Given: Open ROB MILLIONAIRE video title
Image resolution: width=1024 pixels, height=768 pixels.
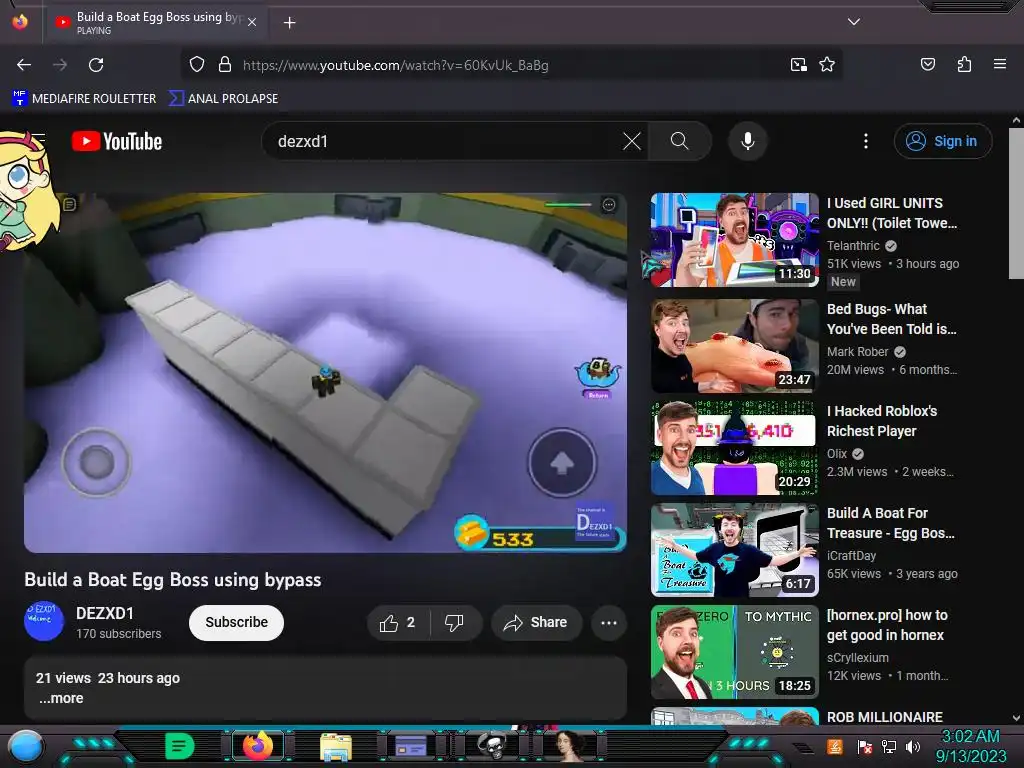Looking at the screenshot, I should 885,717.
